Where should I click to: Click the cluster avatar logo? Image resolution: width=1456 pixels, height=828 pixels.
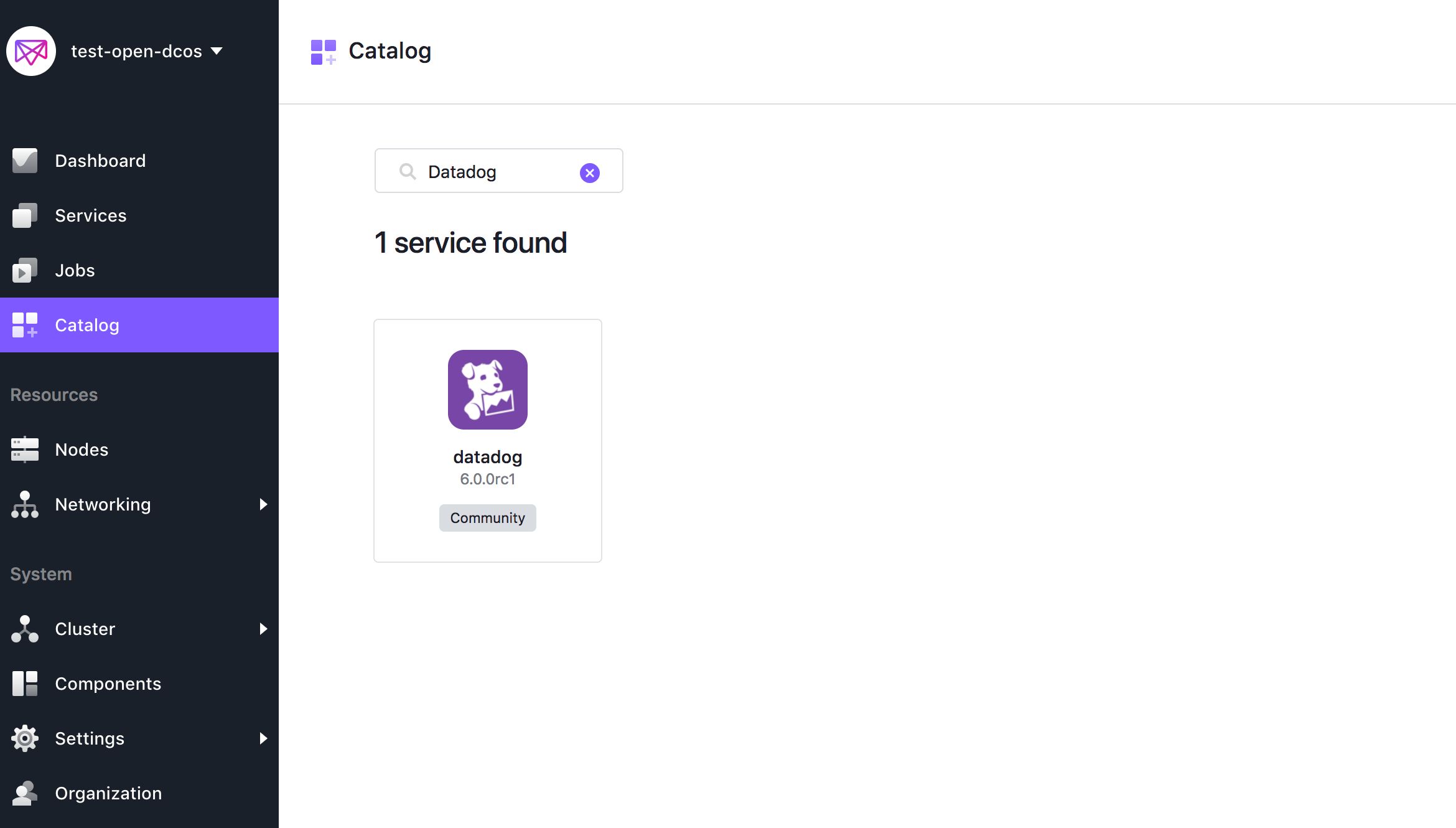point(30,50)
